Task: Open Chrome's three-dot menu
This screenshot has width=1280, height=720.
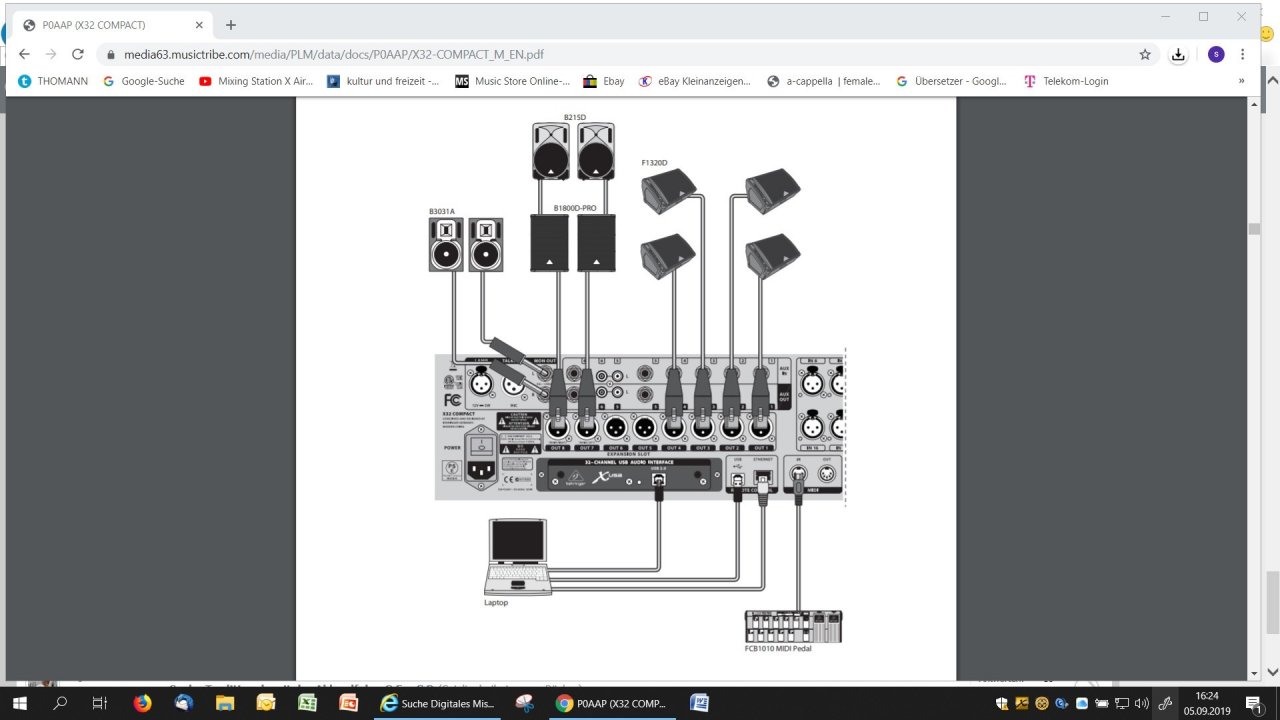Action: point(1243,54)
